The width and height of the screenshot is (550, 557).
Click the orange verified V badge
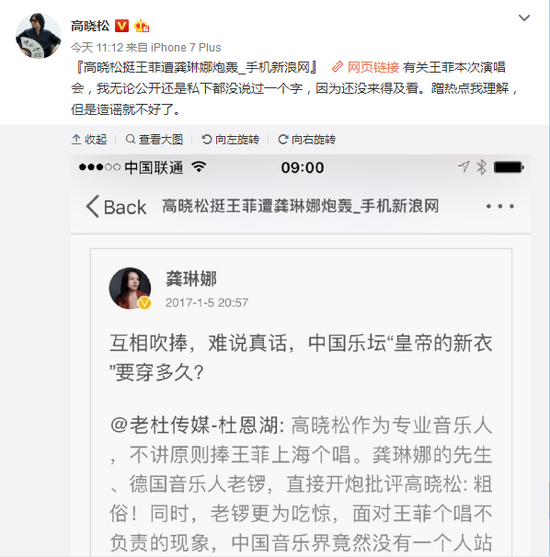pos(122,26)
